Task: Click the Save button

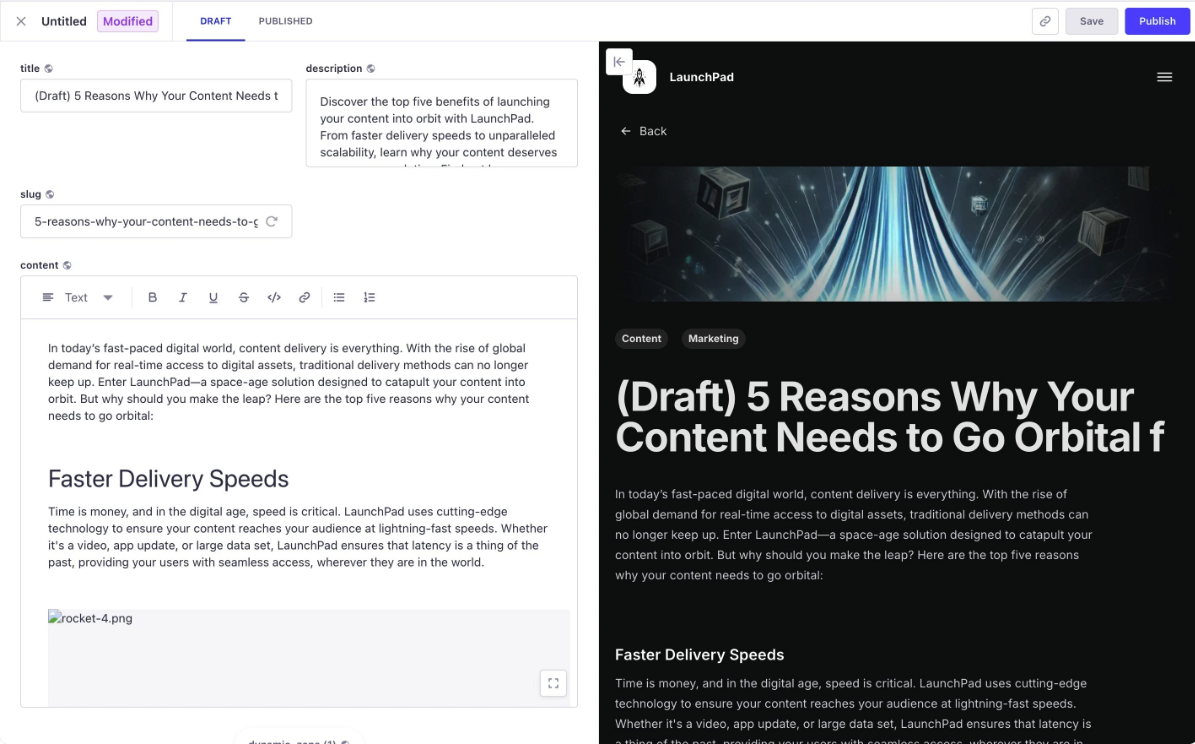Action: pos(1091,21)
